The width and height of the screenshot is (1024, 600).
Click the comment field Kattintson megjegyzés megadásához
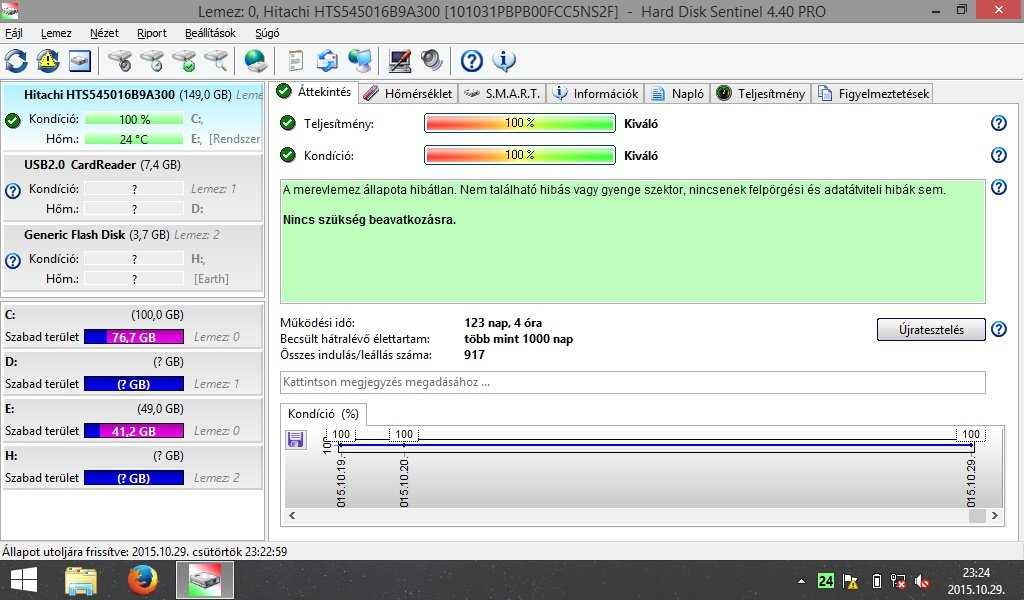pos(632,382)
